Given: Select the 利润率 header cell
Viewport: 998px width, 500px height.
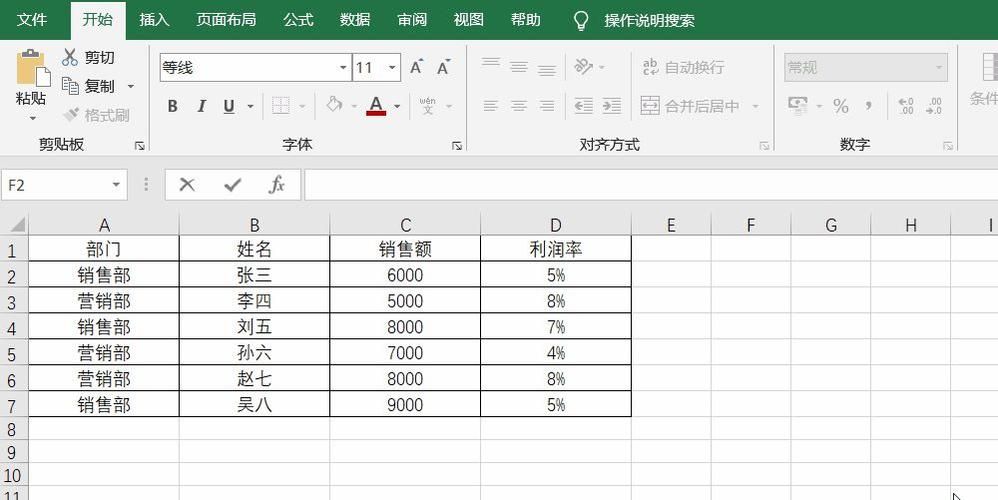Looking at the screenshot, I should 556,249.
